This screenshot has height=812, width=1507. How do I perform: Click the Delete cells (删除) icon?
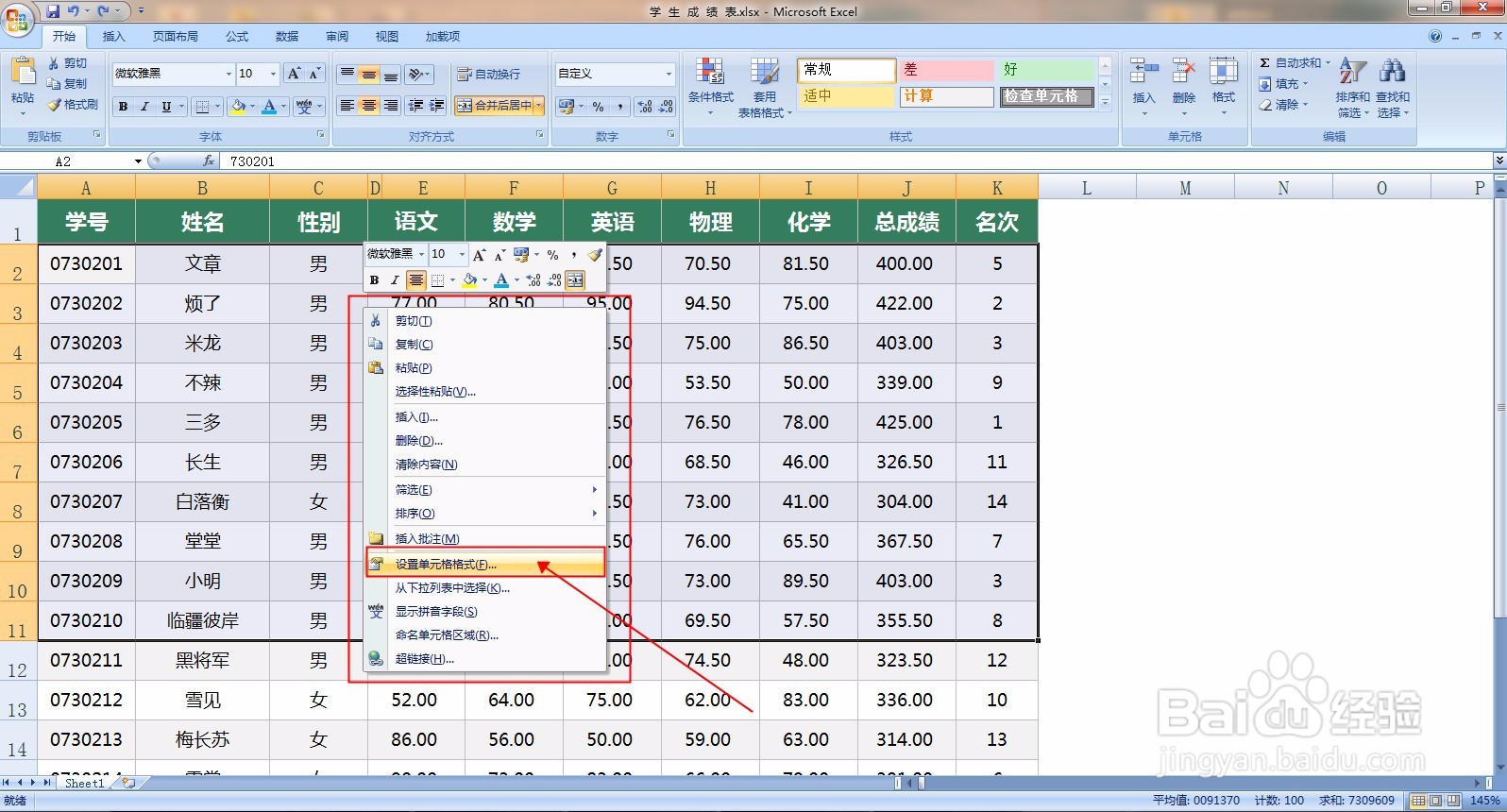click(1183, 72)
